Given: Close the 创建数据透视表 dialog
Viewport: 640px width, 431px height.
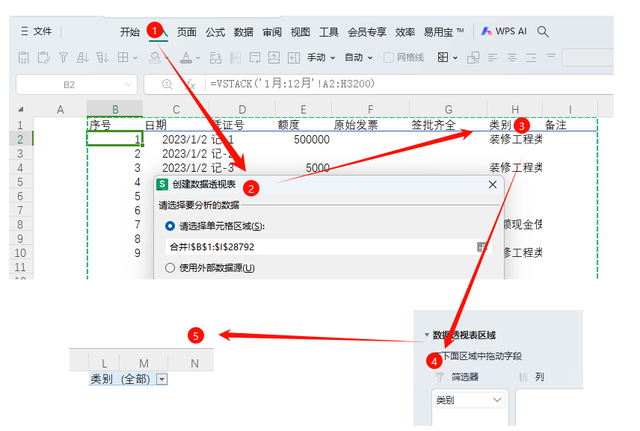Looking at the screenshot, I should point(493,184).
